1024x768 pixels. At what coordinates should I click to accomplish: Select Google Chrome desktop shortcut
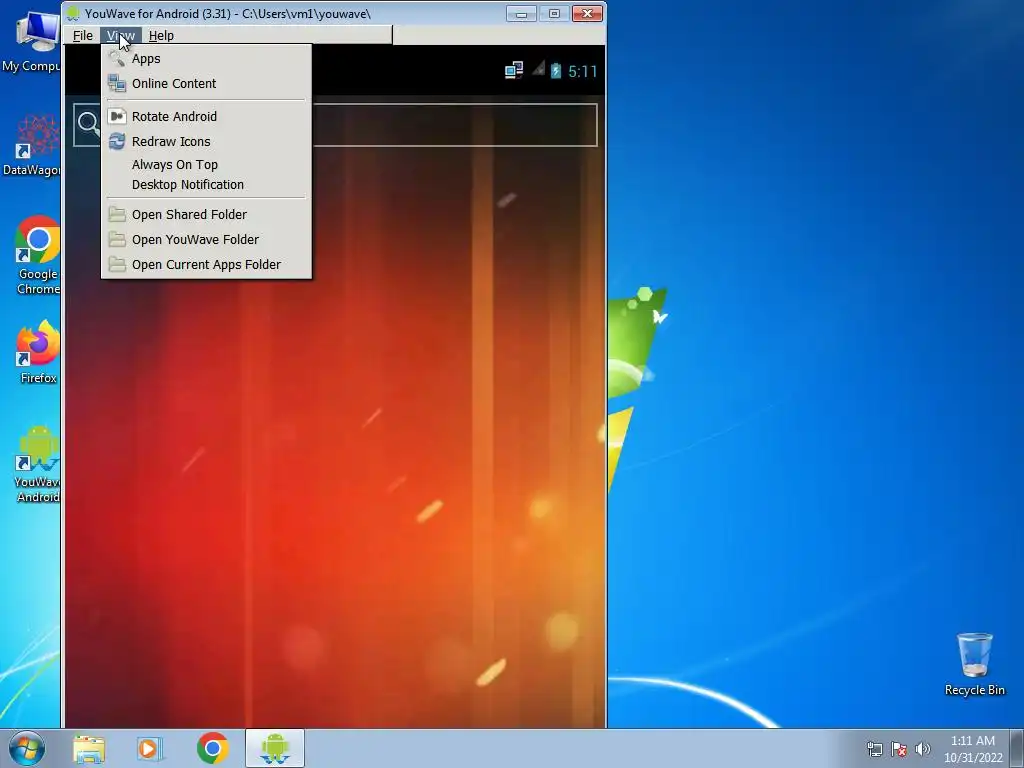click(x=38, y=255)
